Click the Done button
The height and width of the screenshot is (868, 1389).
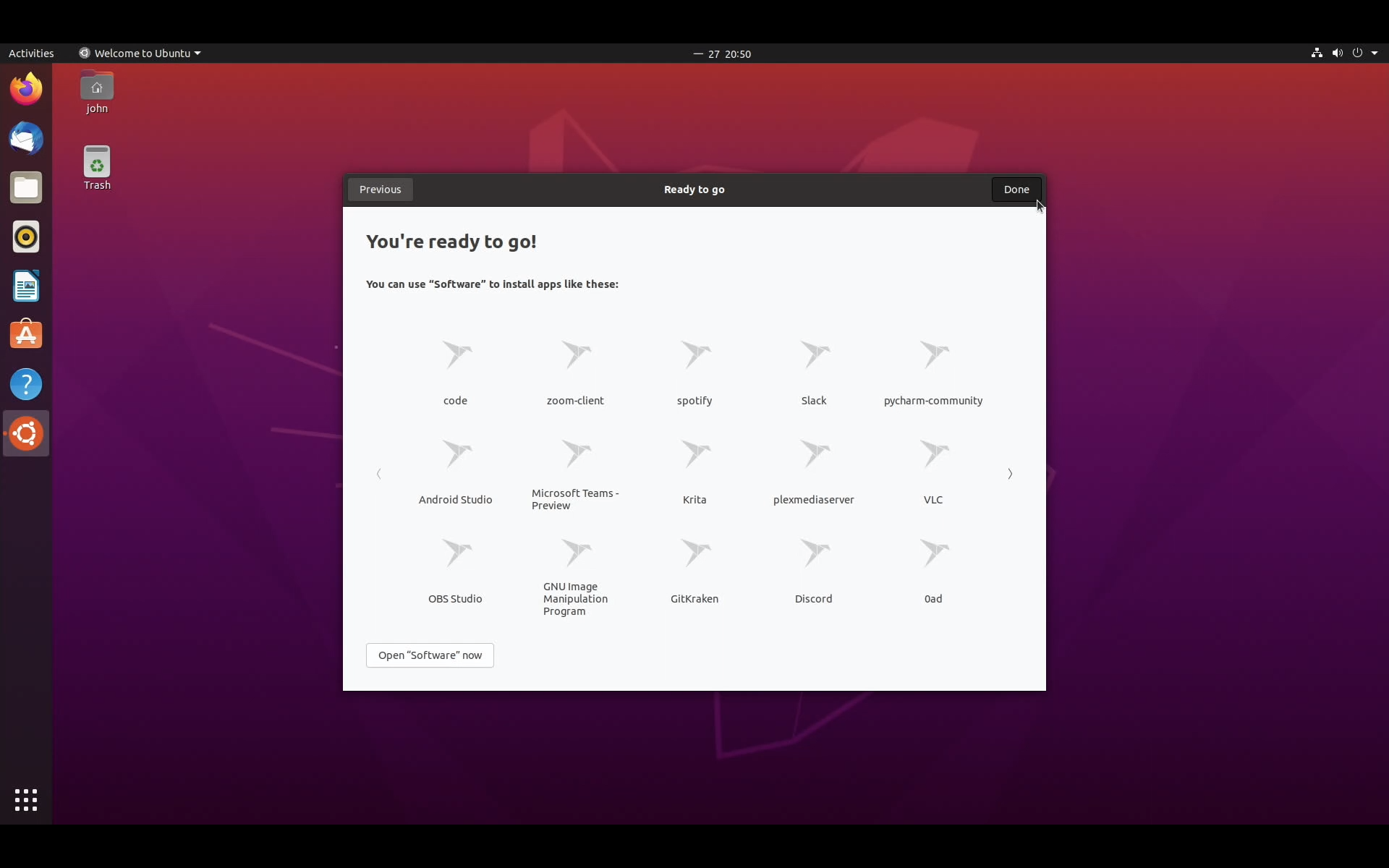(x=1016, y=190)
